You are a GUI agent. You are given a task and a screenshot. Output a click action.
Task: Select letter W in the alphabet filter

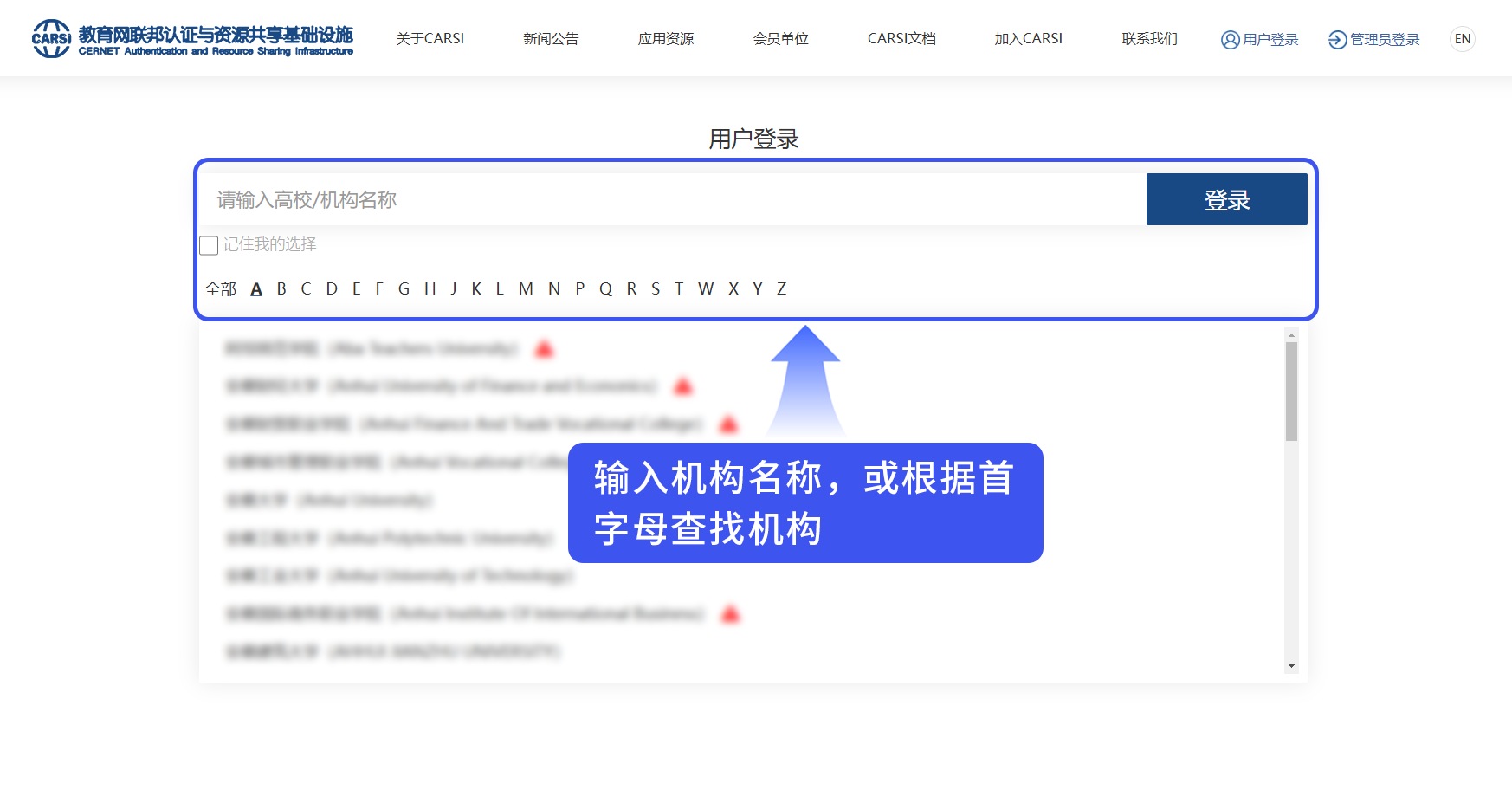[x=706, y=288]
